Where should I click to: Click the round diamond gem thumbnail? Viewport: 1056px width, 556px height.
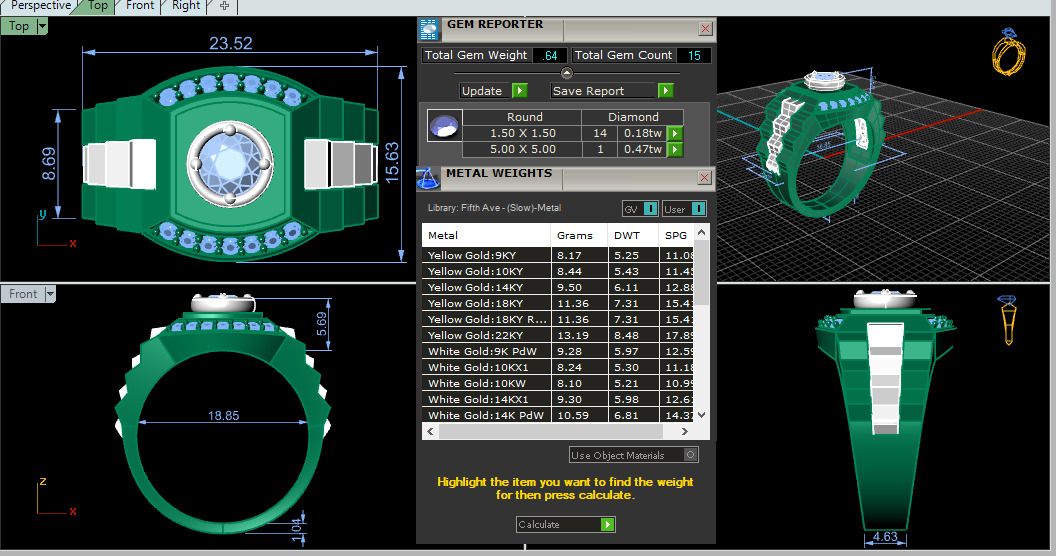click(444, 125)
